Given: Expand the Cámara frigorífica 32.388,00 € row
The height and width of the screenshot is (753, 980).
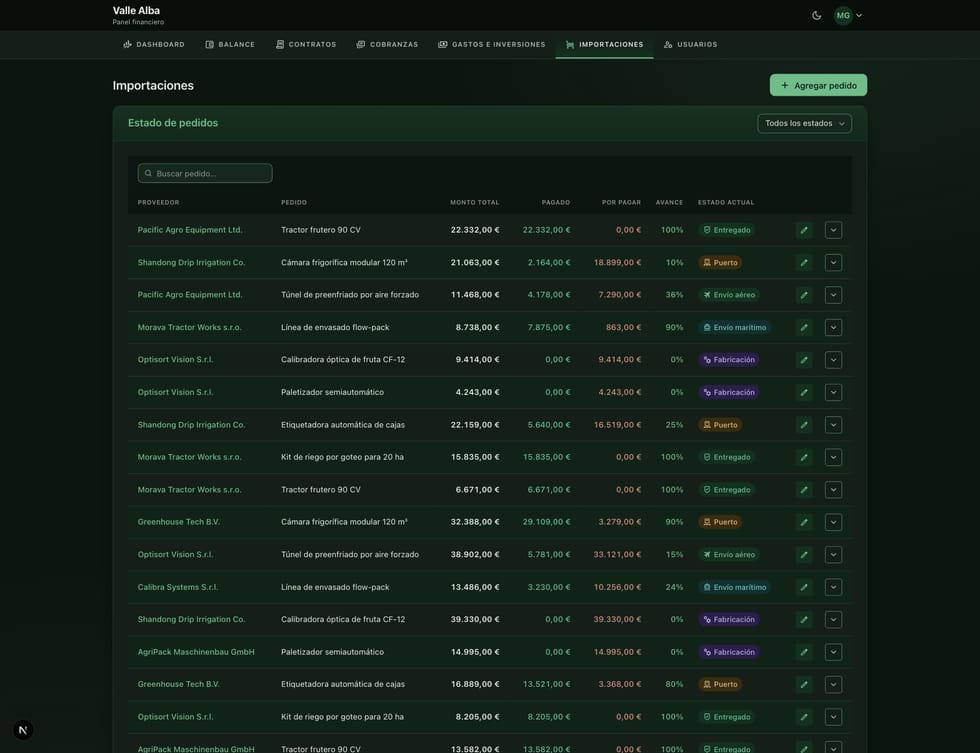Looking at the screenshot, I should [833, 522].
